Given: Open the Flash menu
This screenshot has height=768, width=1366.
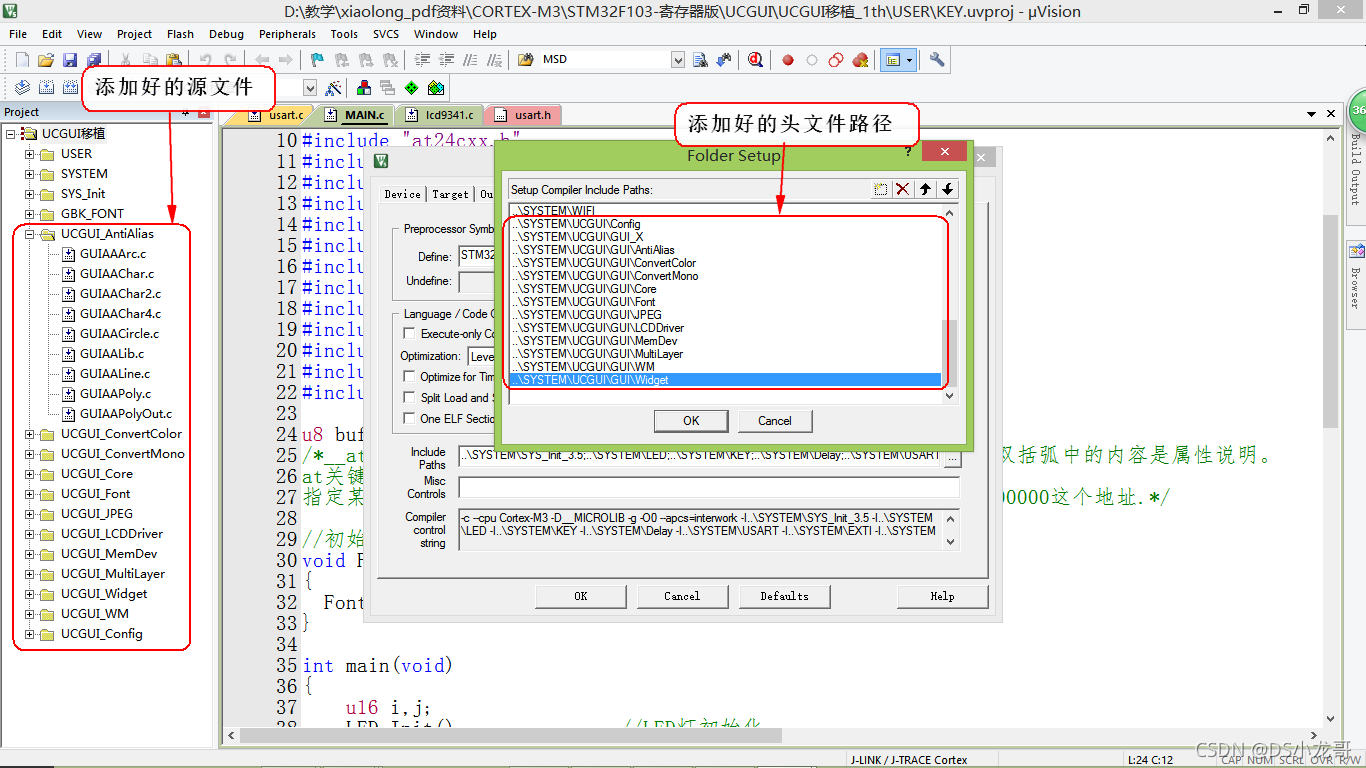Looking at the screenshot, I should [x=181, y=34].
